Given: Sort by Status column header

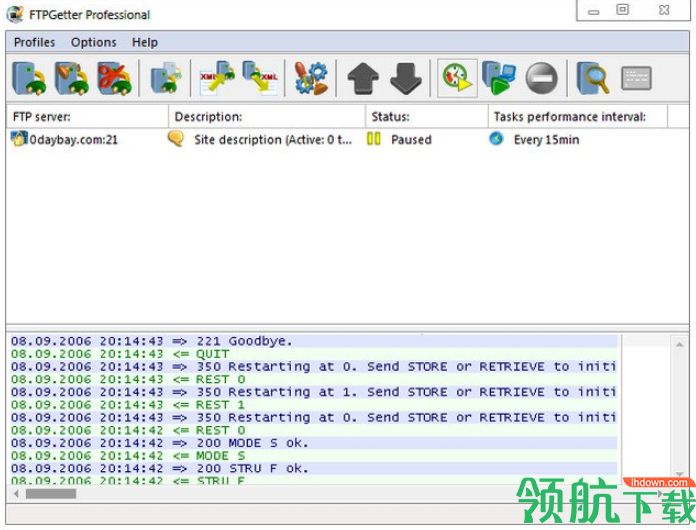Looking at the screenshot, I should click(427, 117).
